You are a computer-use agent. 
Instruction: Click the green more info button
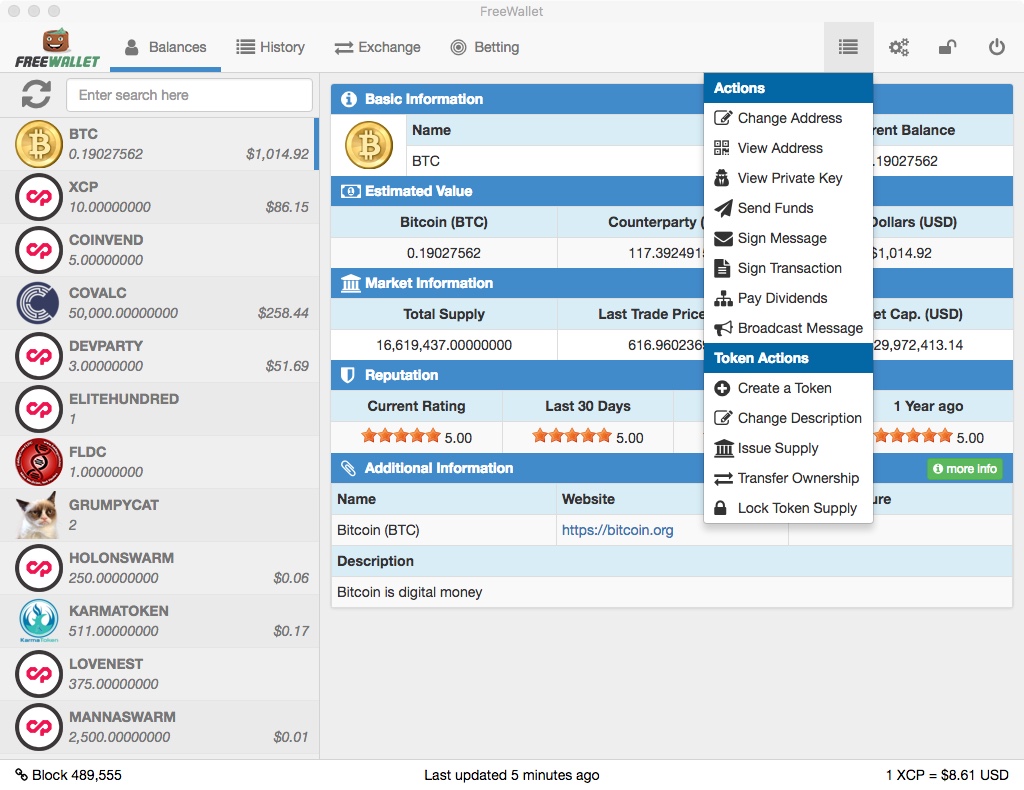[965, 468]
